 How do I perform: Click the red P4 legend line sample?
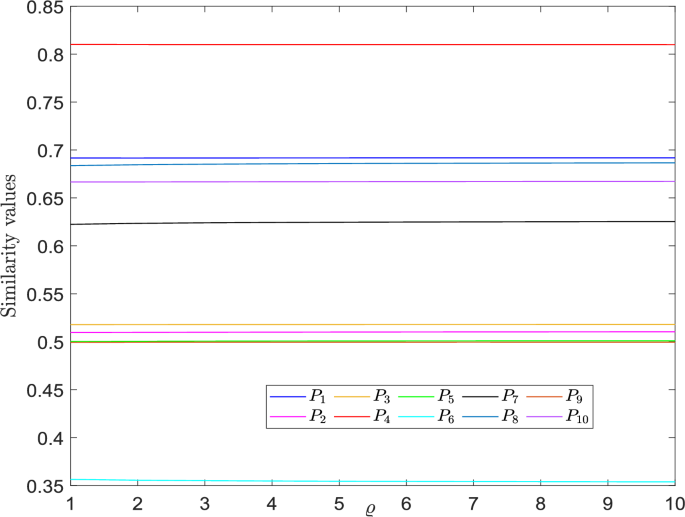click(352, 417)
